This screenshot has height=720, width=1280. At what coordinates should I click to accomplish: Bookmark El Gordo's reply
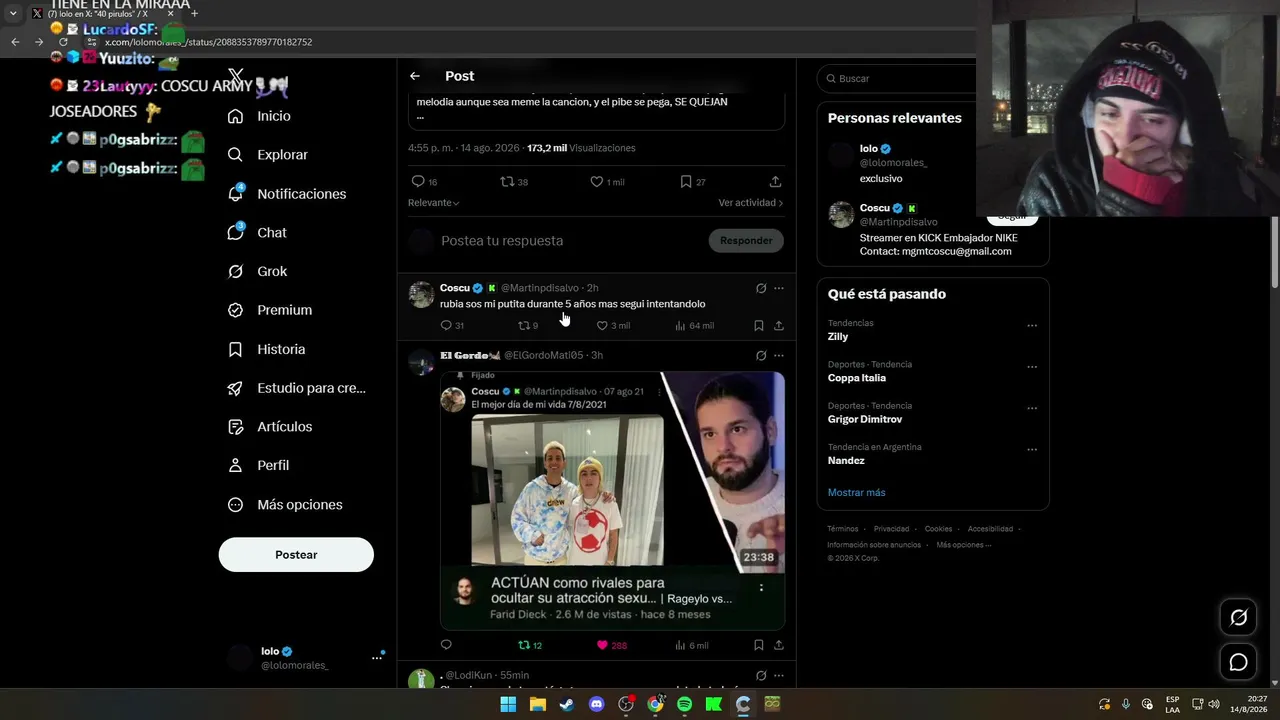point(759,645)
